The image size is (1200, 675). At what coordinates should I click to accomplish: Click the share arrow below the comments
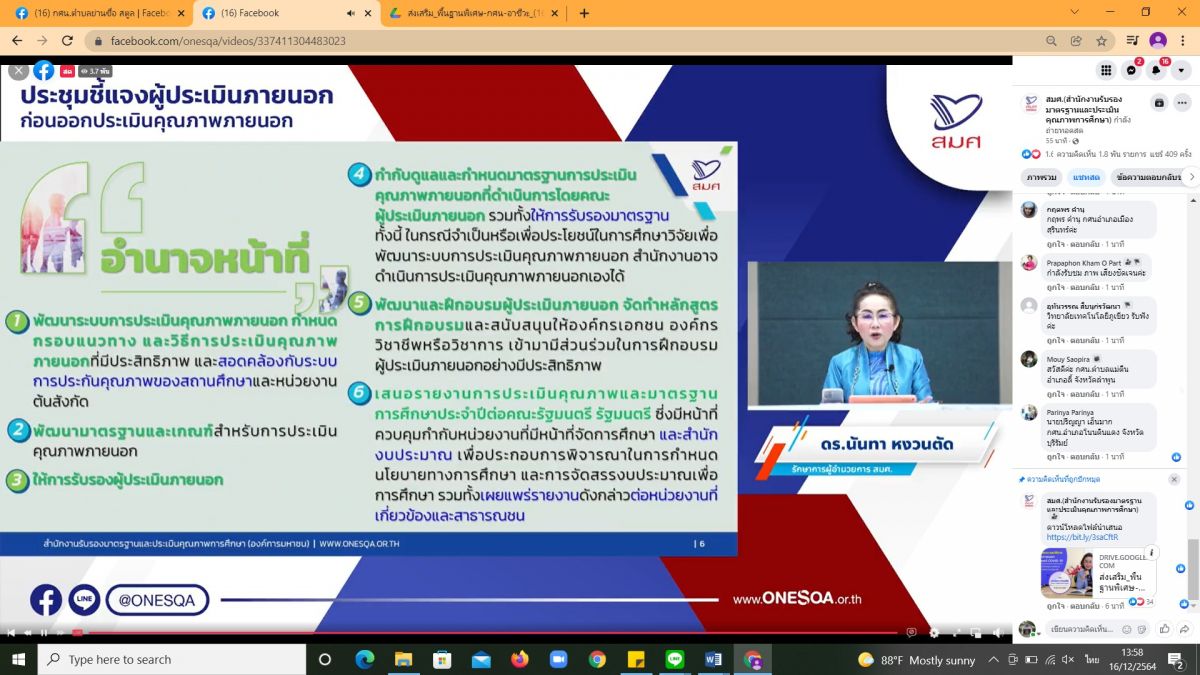pyautogui.click(x=1185, y=629)
